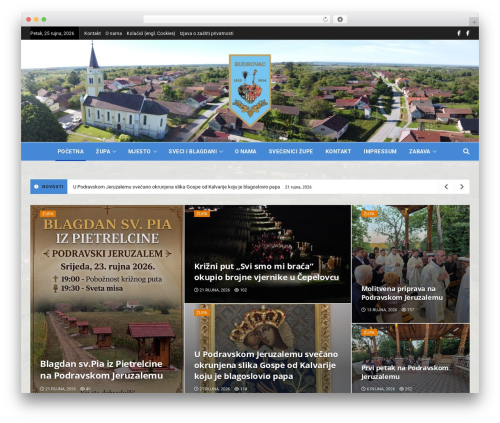The image size is (500, 423).
Task: Open ticker headline about Gospe od Kalvarije
Action: pyautogui.click(x=176, y=187)
